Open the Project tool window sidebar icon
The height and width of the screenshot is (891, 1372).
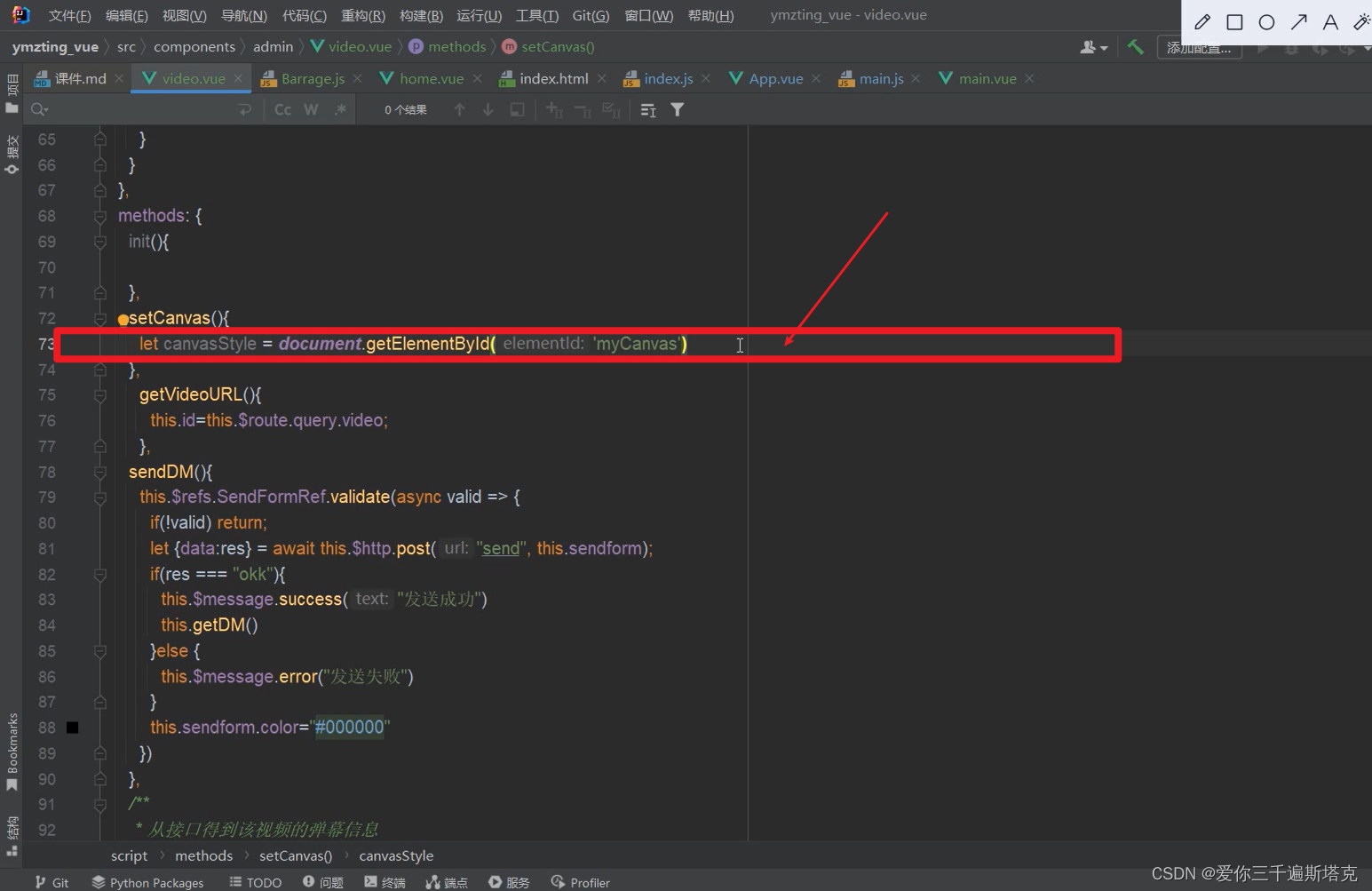pos(12,94)
